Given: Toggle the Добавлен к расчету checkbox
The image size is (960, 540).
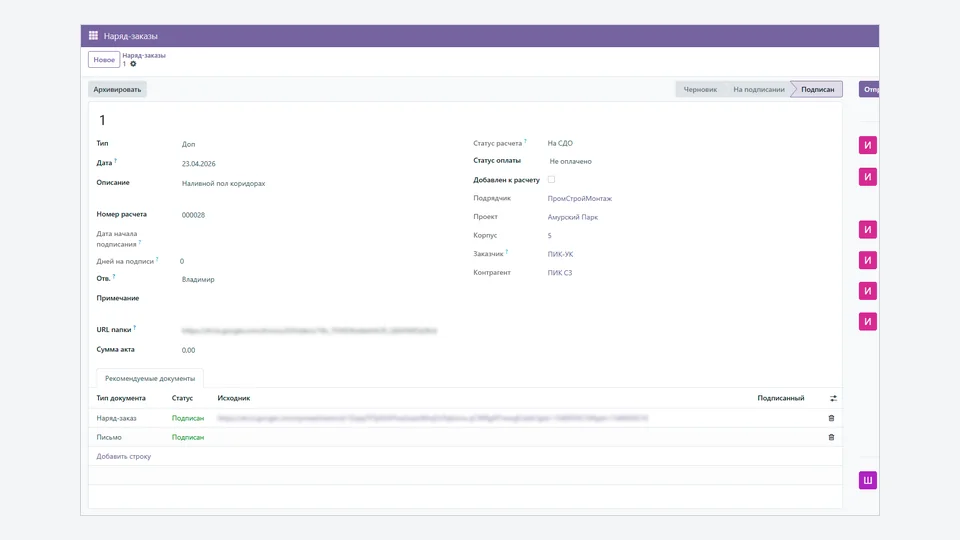Looking at the screenshot, I should [x=551, y=179].
